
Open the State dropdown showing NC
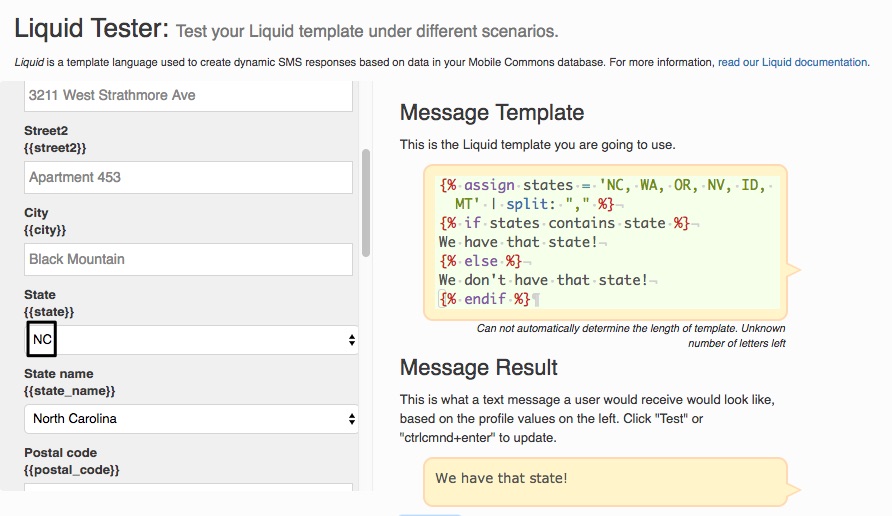click(x=191, y=340)
